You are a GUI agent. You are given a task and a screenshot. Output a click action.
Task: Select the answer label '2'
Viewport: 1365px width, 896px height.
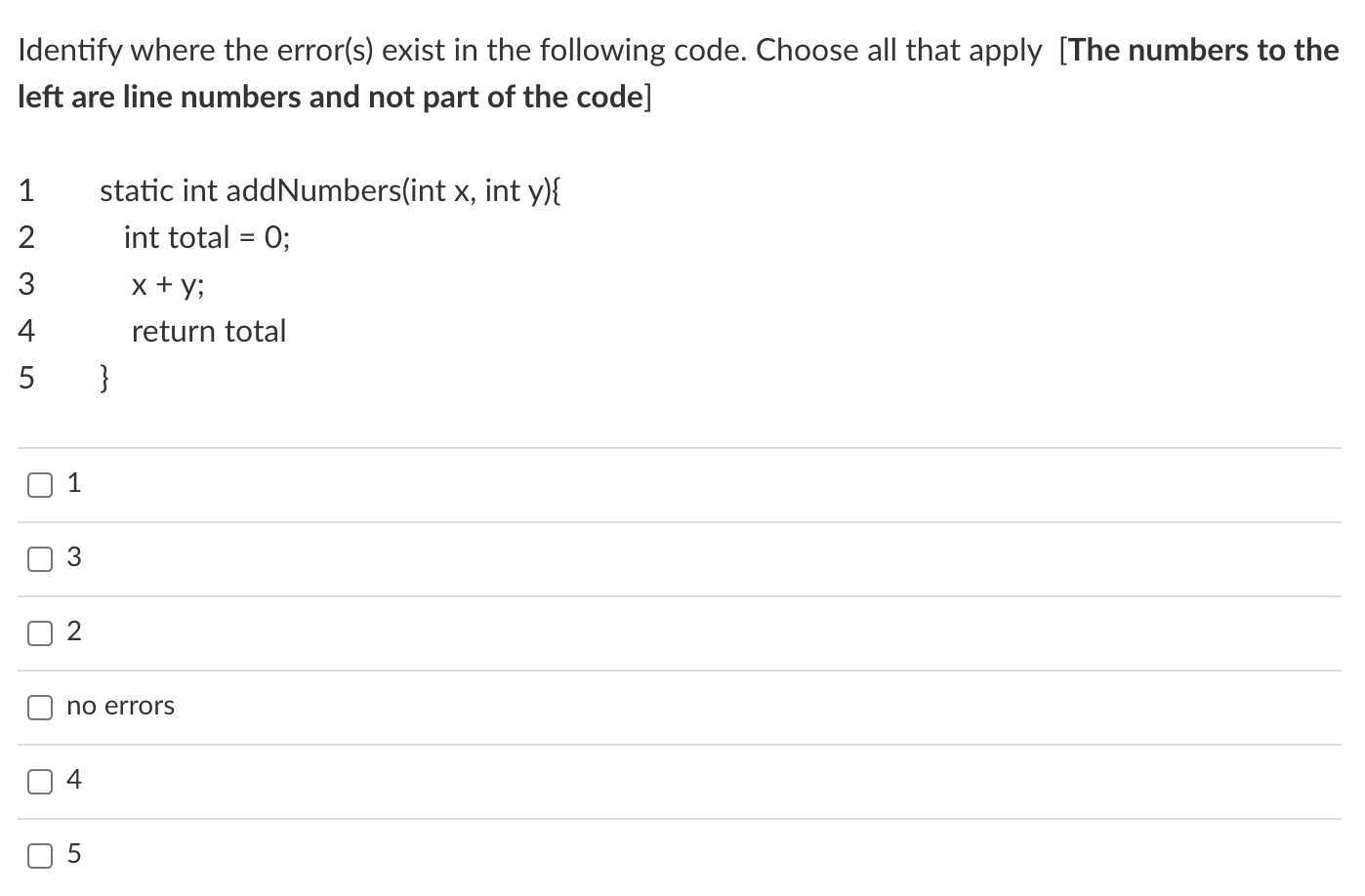coord(73,632)
